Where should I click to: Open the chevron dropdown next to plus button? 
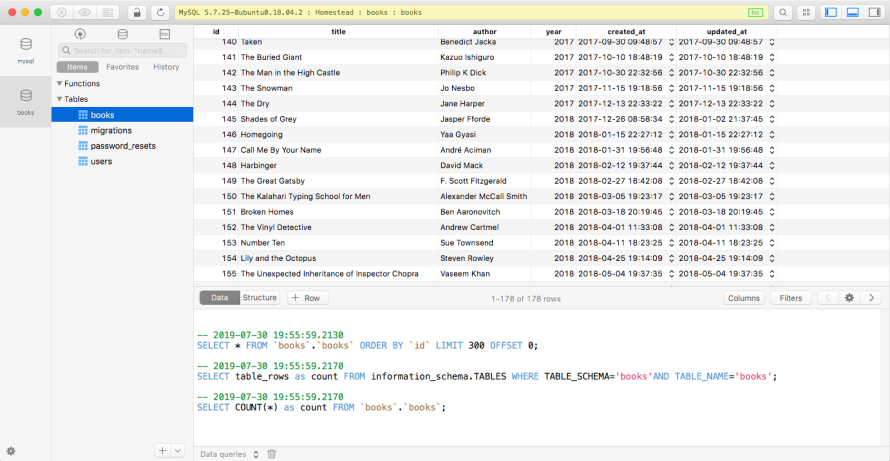tap(178, 450)
